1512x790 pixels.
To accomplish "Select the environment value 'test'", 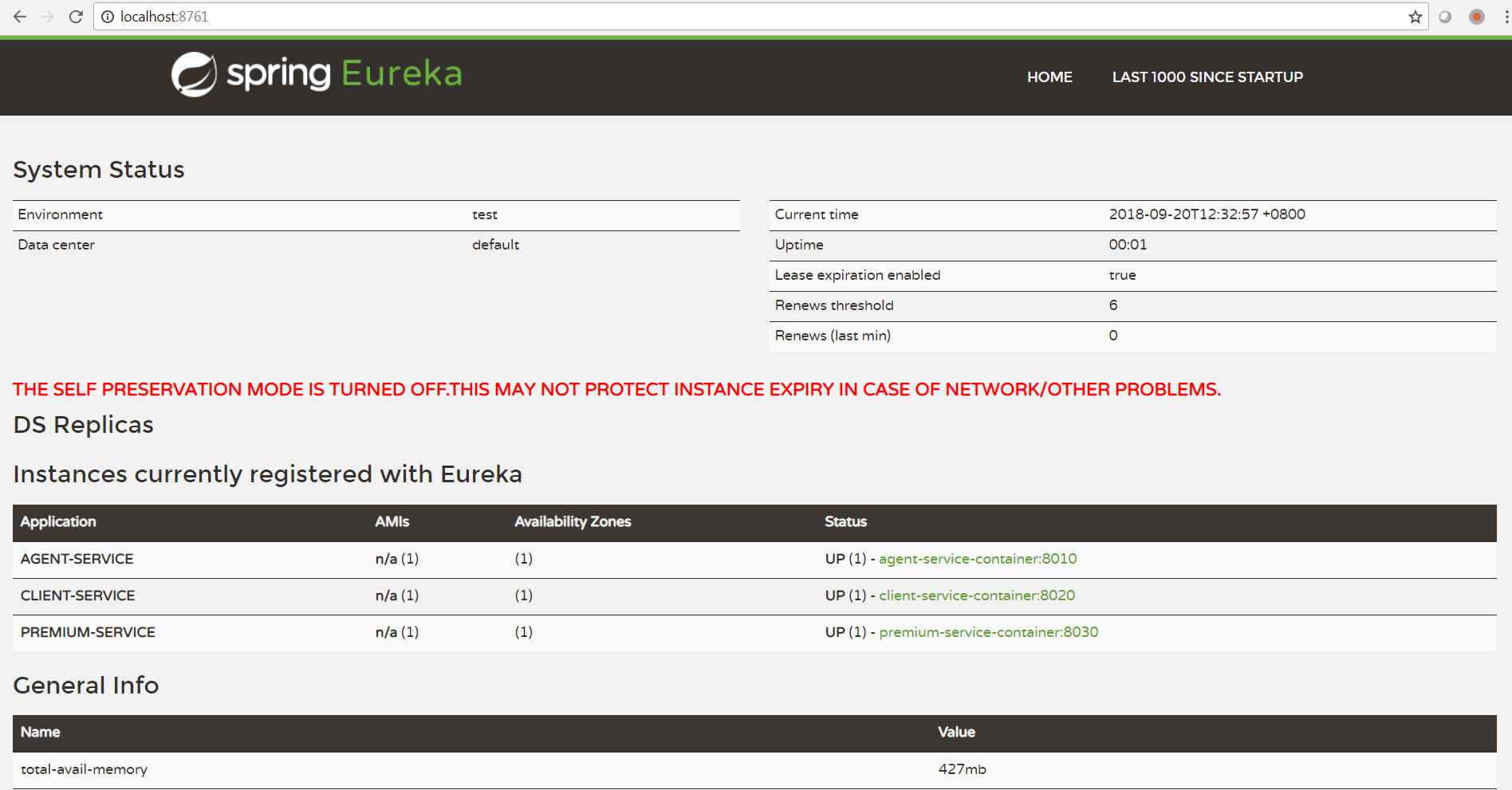I will (485, 214).
